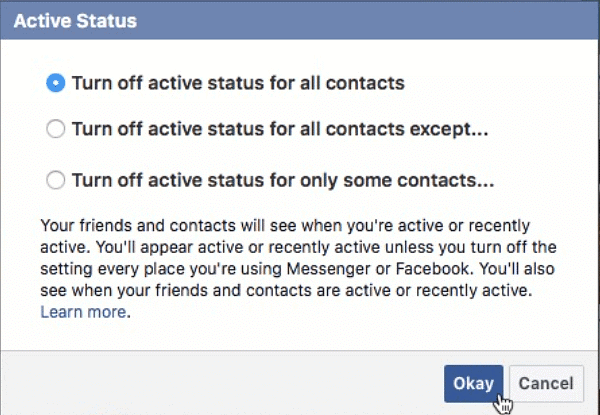
Task: Click the word "Messenger" in the description
Action: [361, 267]
